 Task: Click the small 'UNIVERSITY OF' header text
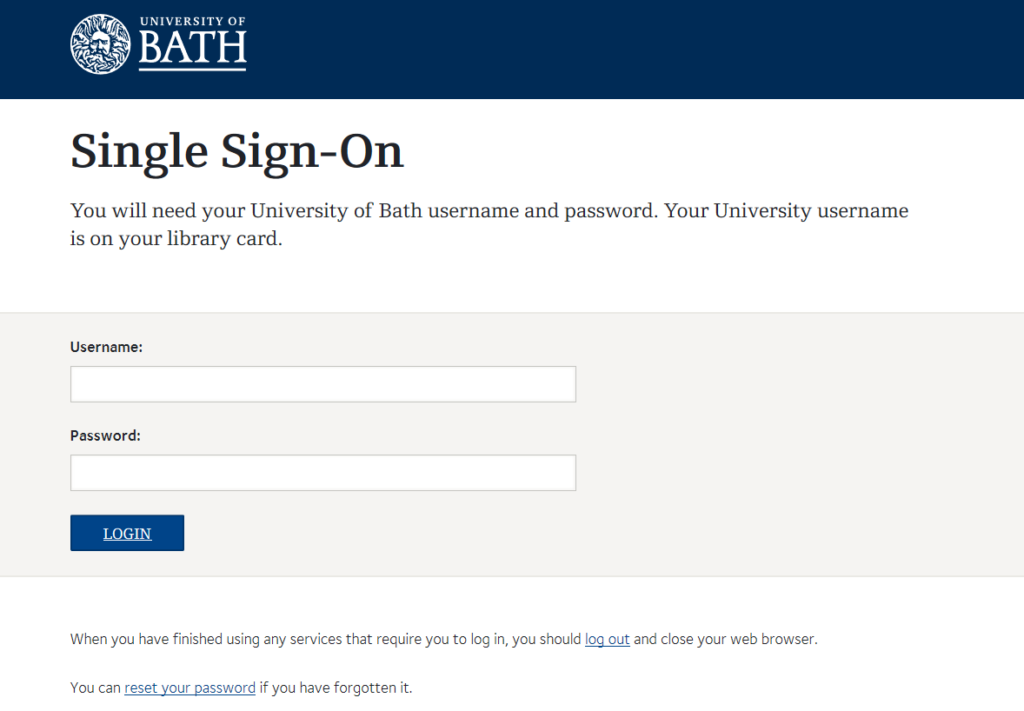(x=193, y=21)
